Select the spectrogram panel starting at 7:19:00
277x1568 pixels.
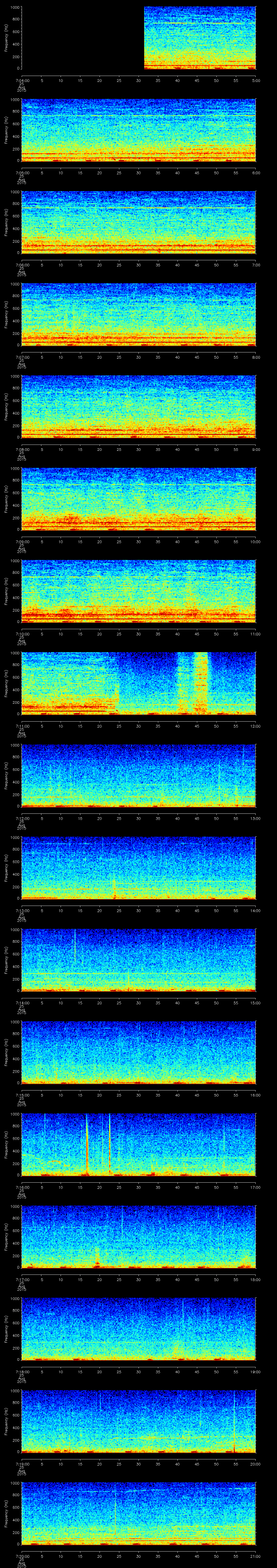138,1421
